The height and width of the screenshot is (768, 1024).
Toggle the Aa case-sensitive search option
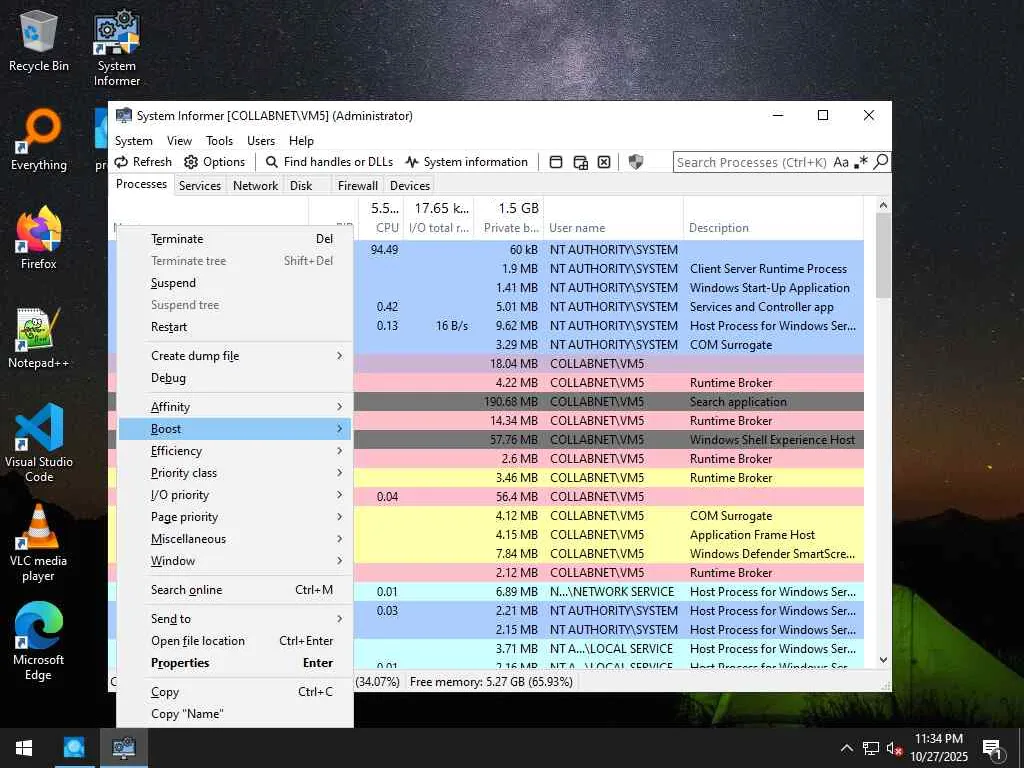pos(841,162)
